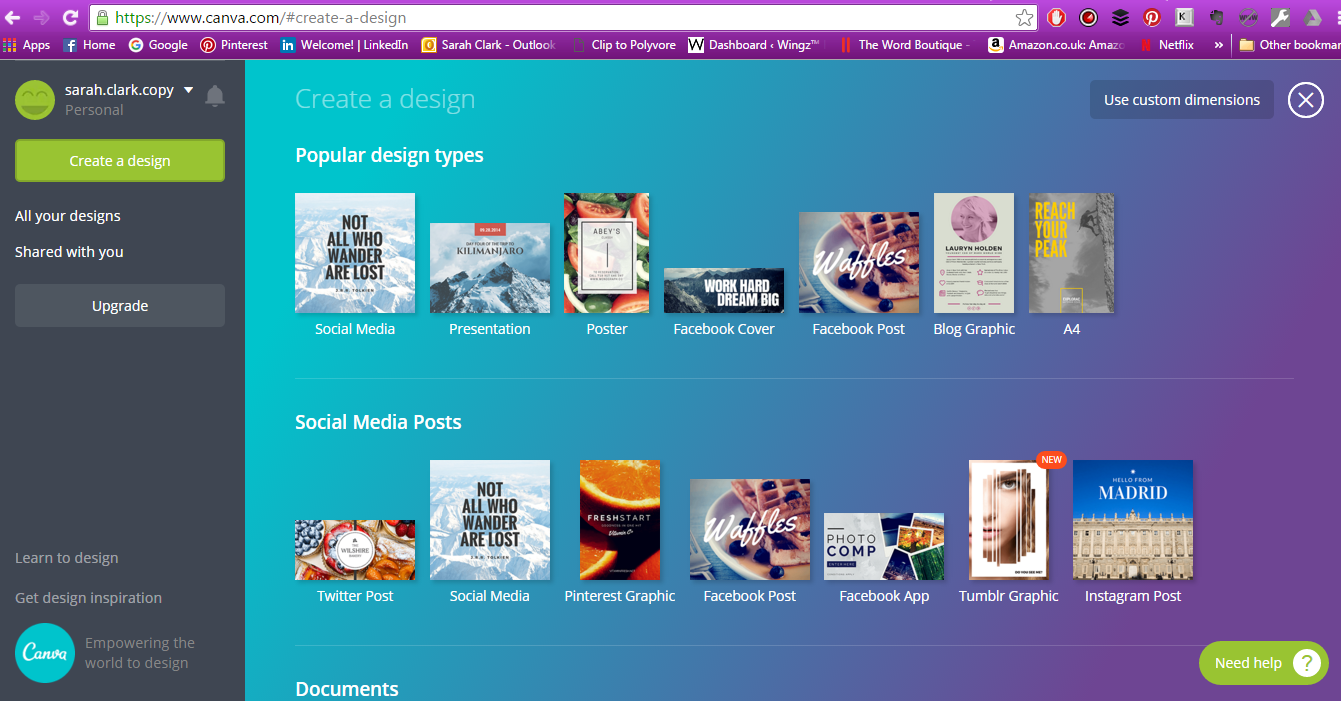Select Social Media thumbnail under Popular design types
The width and height of the screenshot is (1341, 701).
click(x=355, y=253)
